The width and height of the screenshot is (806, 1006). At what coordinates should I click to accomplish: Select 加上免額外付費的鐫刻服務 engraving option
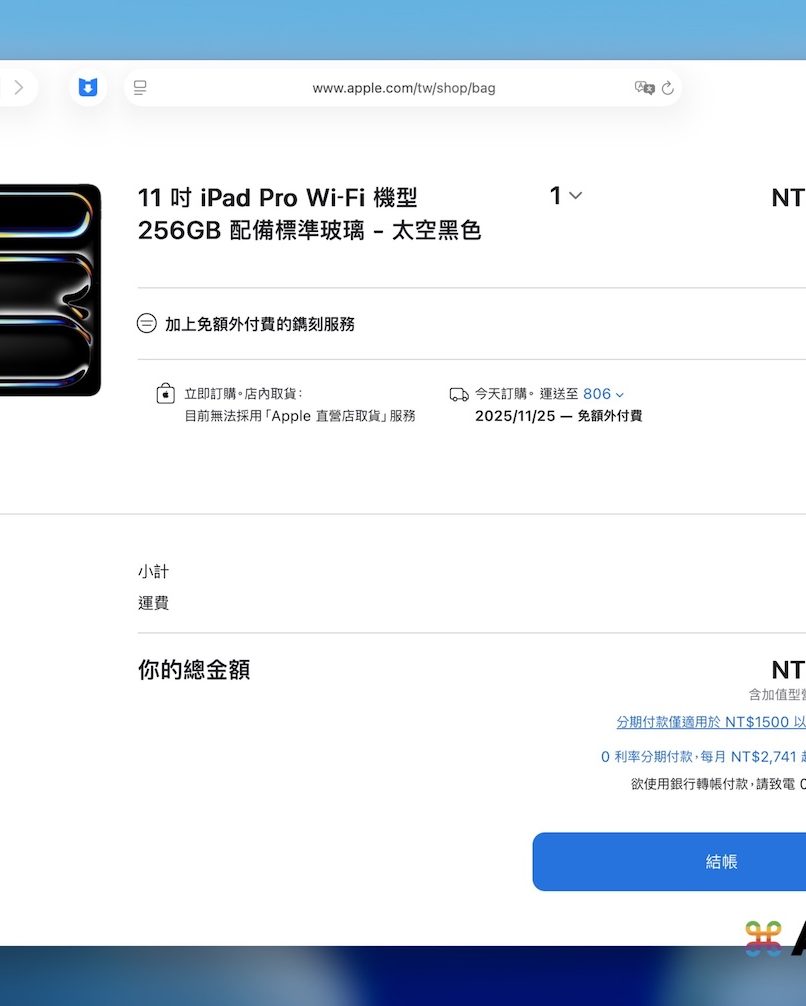(x=260, y=324)
